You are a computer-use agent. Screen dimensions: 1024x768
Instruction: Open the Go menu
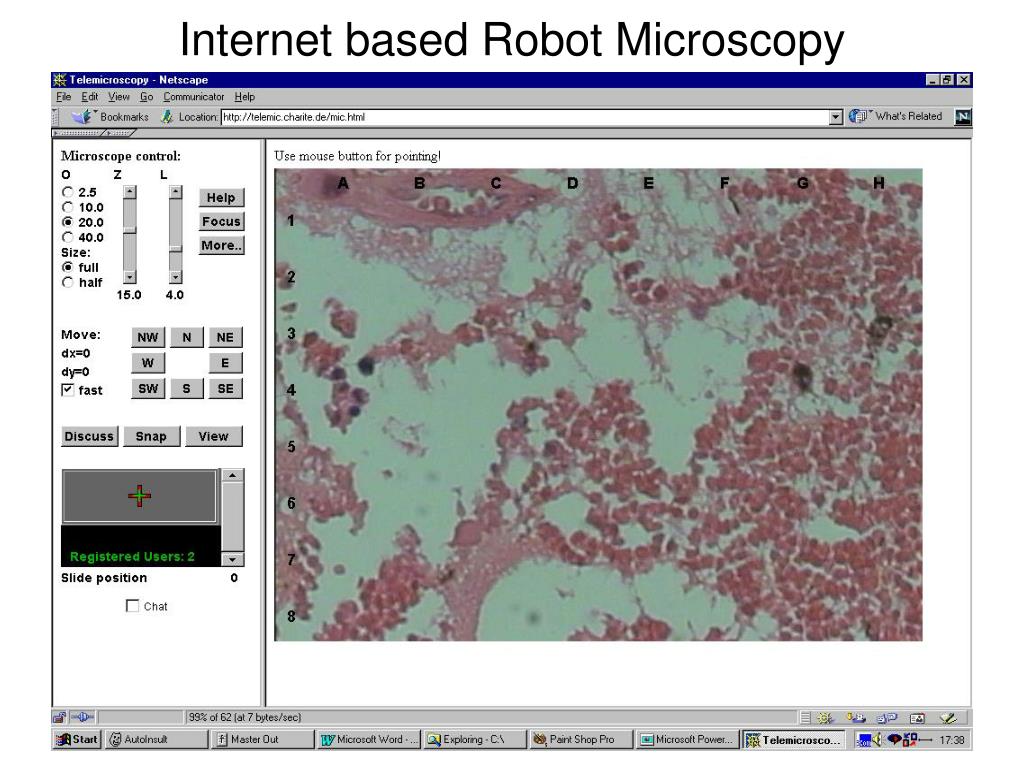coord(148,97)
